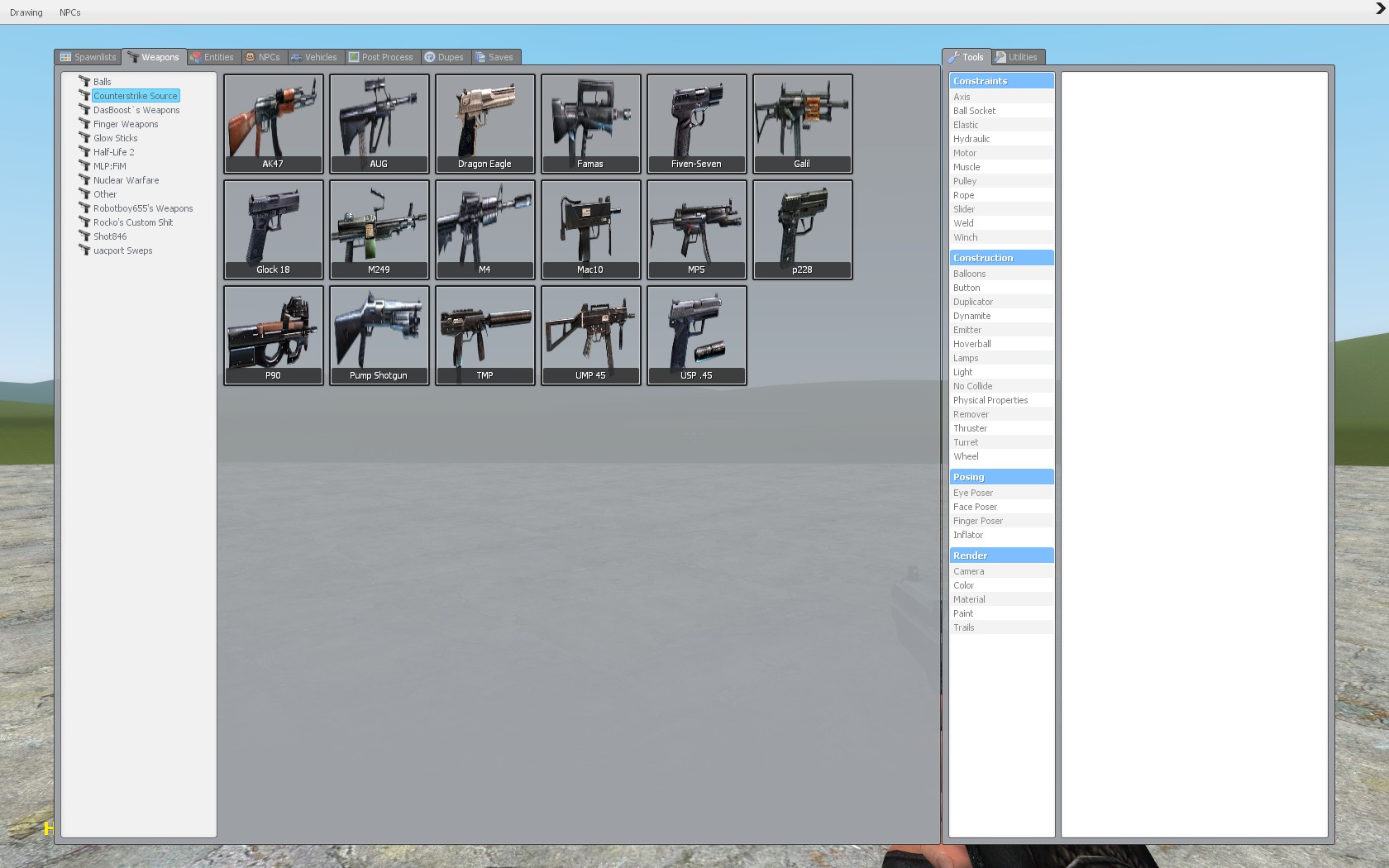Open the NPCs menu in top bar
Viewport: 1389px width, 868px height.
pyautogui.click(x=70, y=12)
